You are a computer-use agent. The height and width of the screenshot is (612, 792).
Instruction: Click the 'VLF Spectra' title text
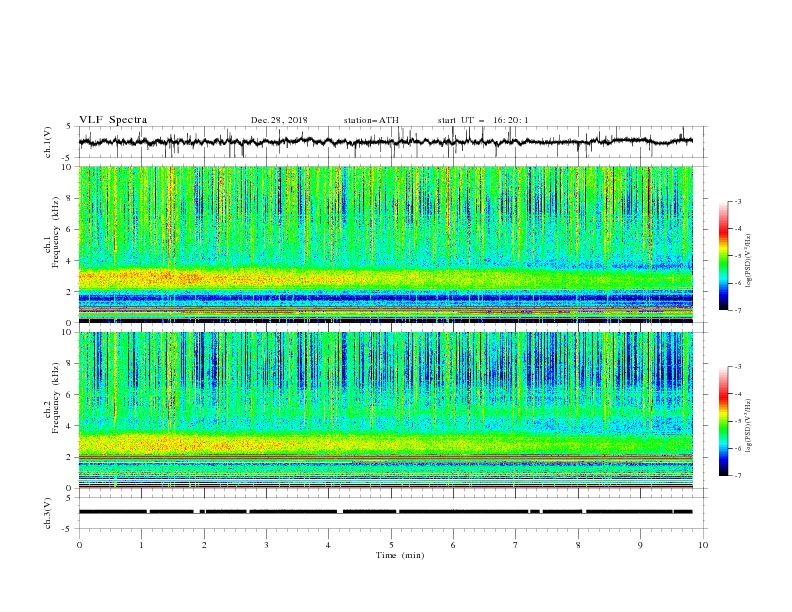pos(113,120)
